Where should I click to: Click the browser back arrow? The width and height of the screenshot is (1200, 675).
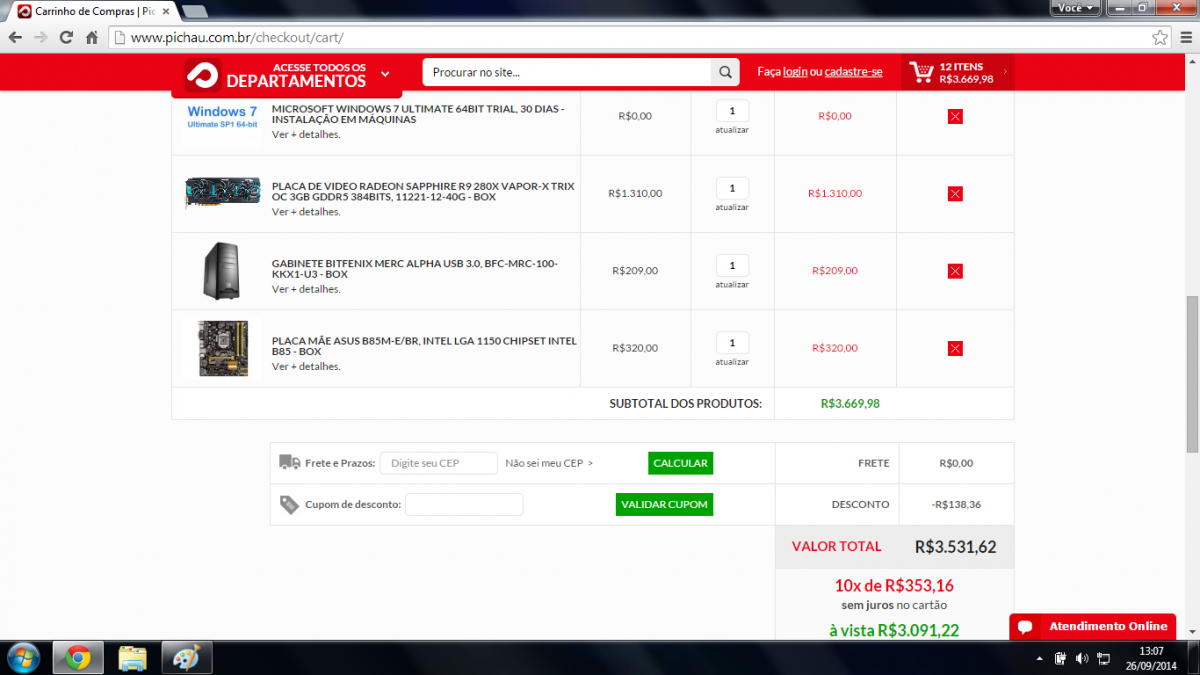point(14,37)
